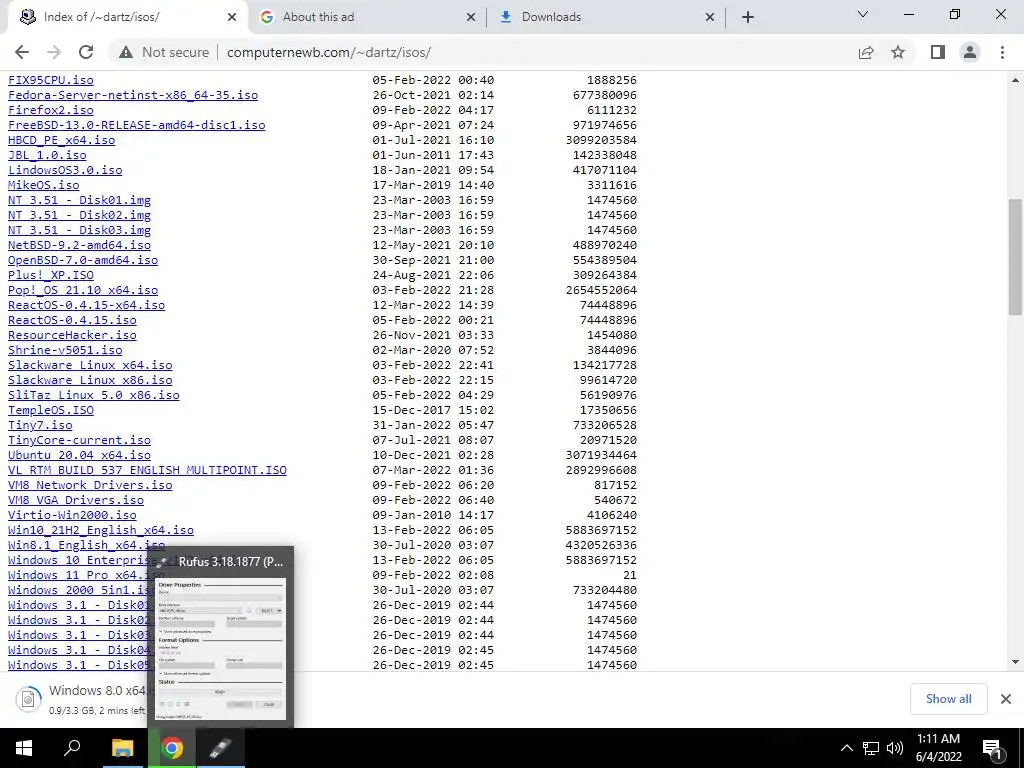This screenshot has height=768, width=1024.
Task: Download FreeBSD-13.0-RELEASE-amd64-disc1.iso
Action: pyautogui.click(x=136, y=125)
